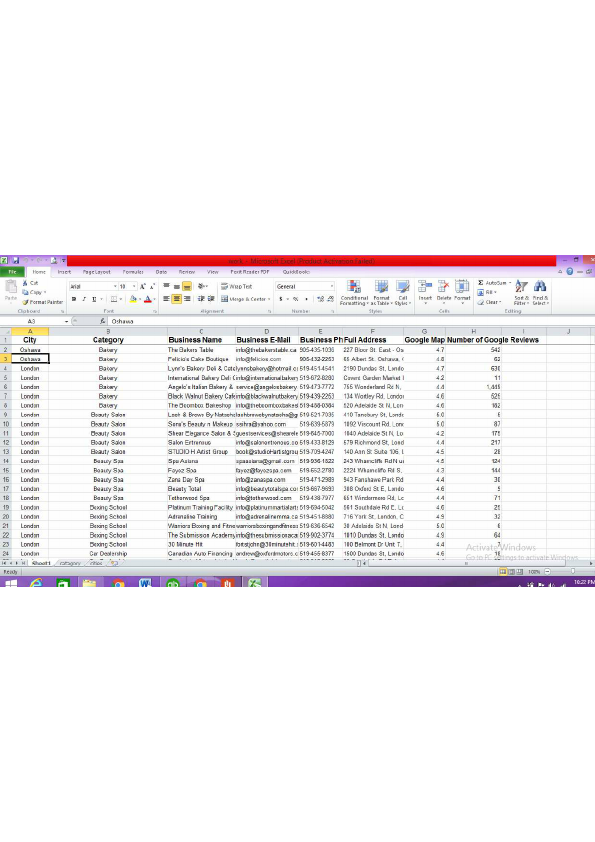Click Merge & Center button

click(x=243, y=299)
